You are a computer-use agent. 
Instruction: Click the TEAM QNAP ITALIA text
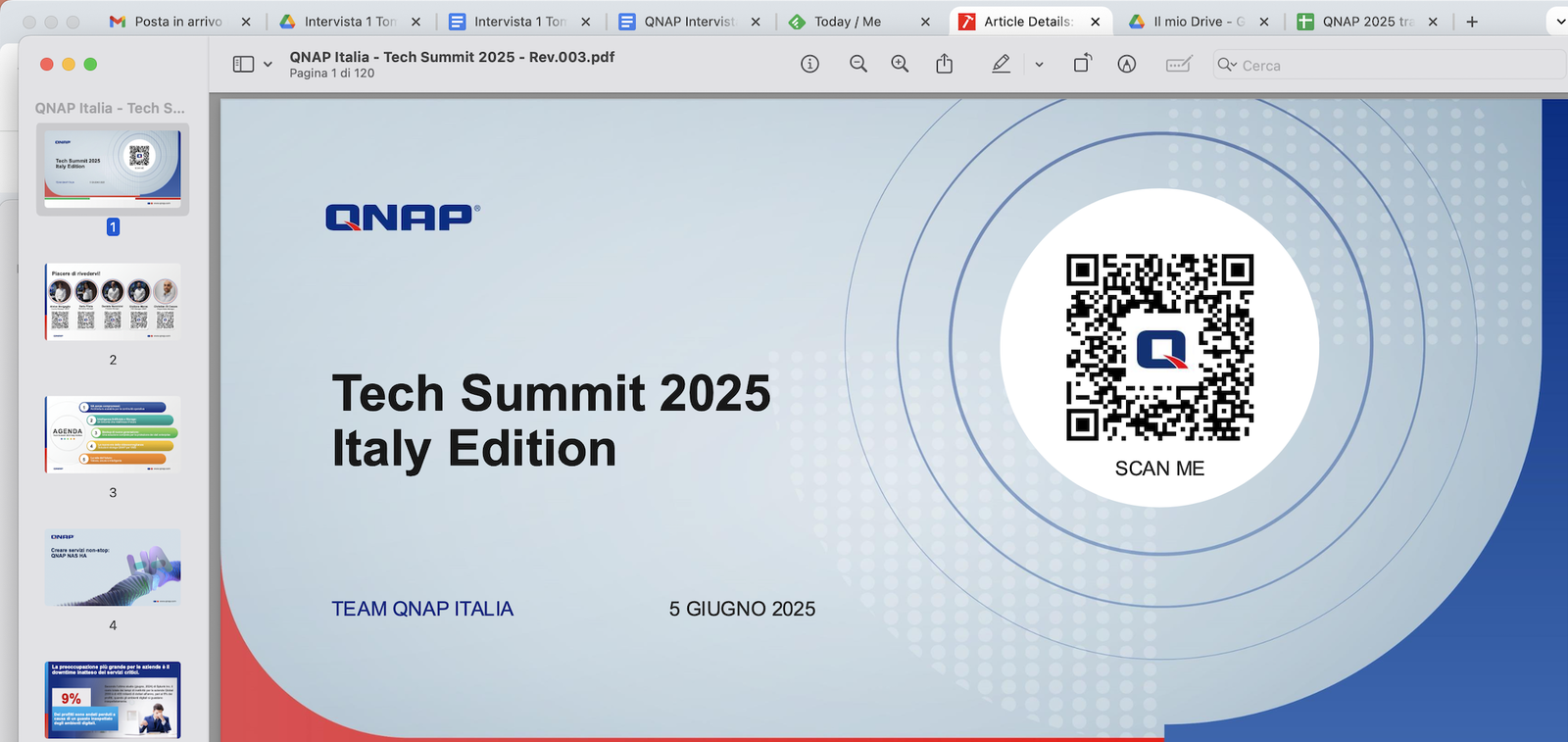[422, 609]
